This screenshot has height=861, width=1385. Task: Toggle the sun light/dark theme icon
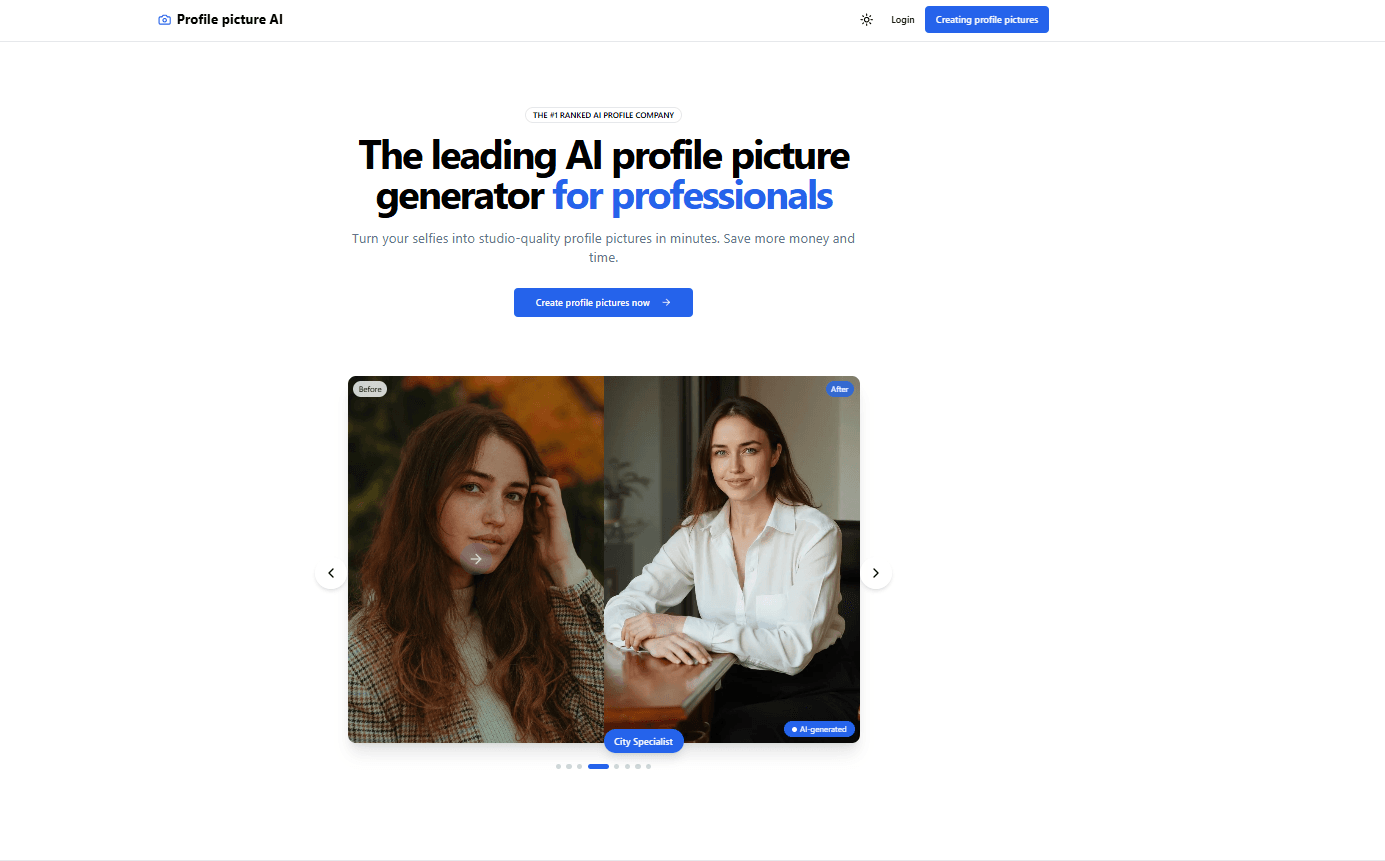(867, 20)
